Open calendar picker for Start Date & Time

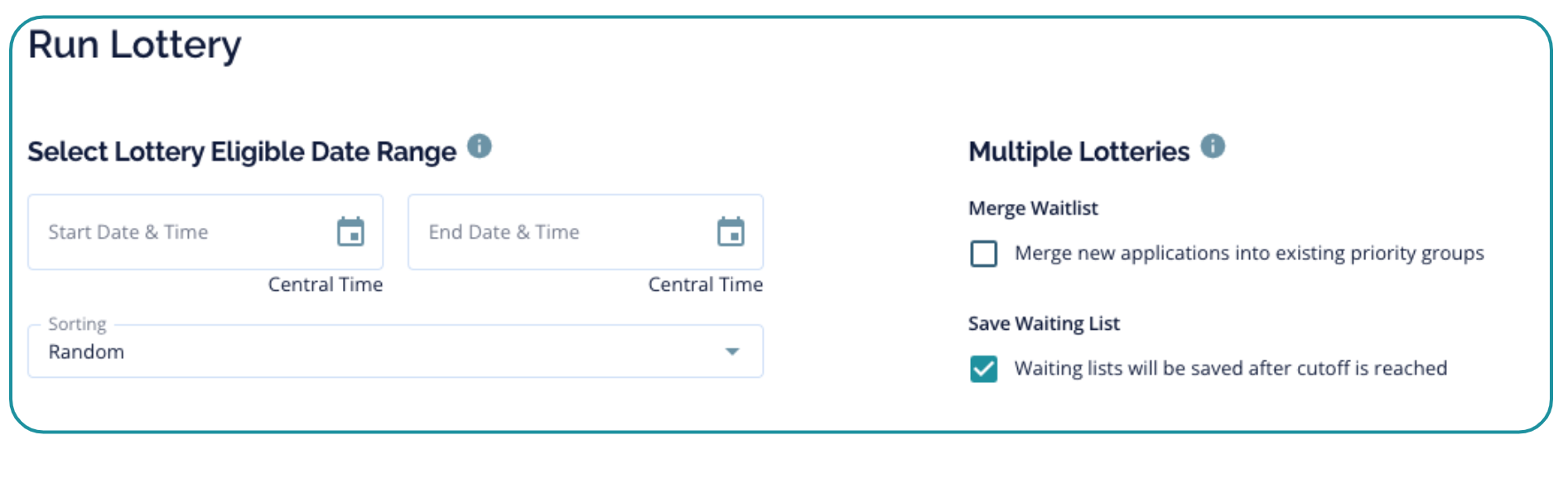350,232
